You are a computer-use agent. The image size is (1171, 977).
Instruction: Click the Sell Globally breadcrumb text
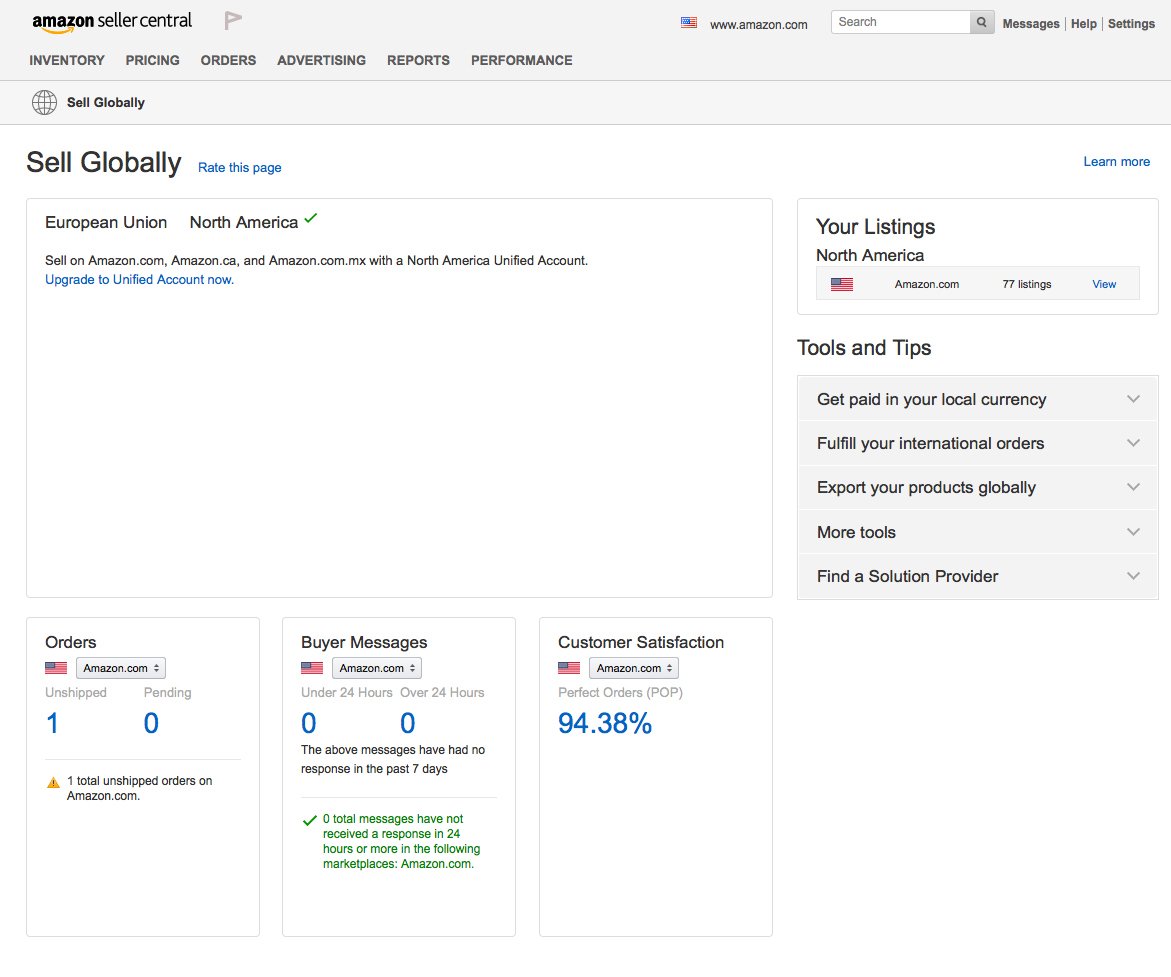point(106,102)
